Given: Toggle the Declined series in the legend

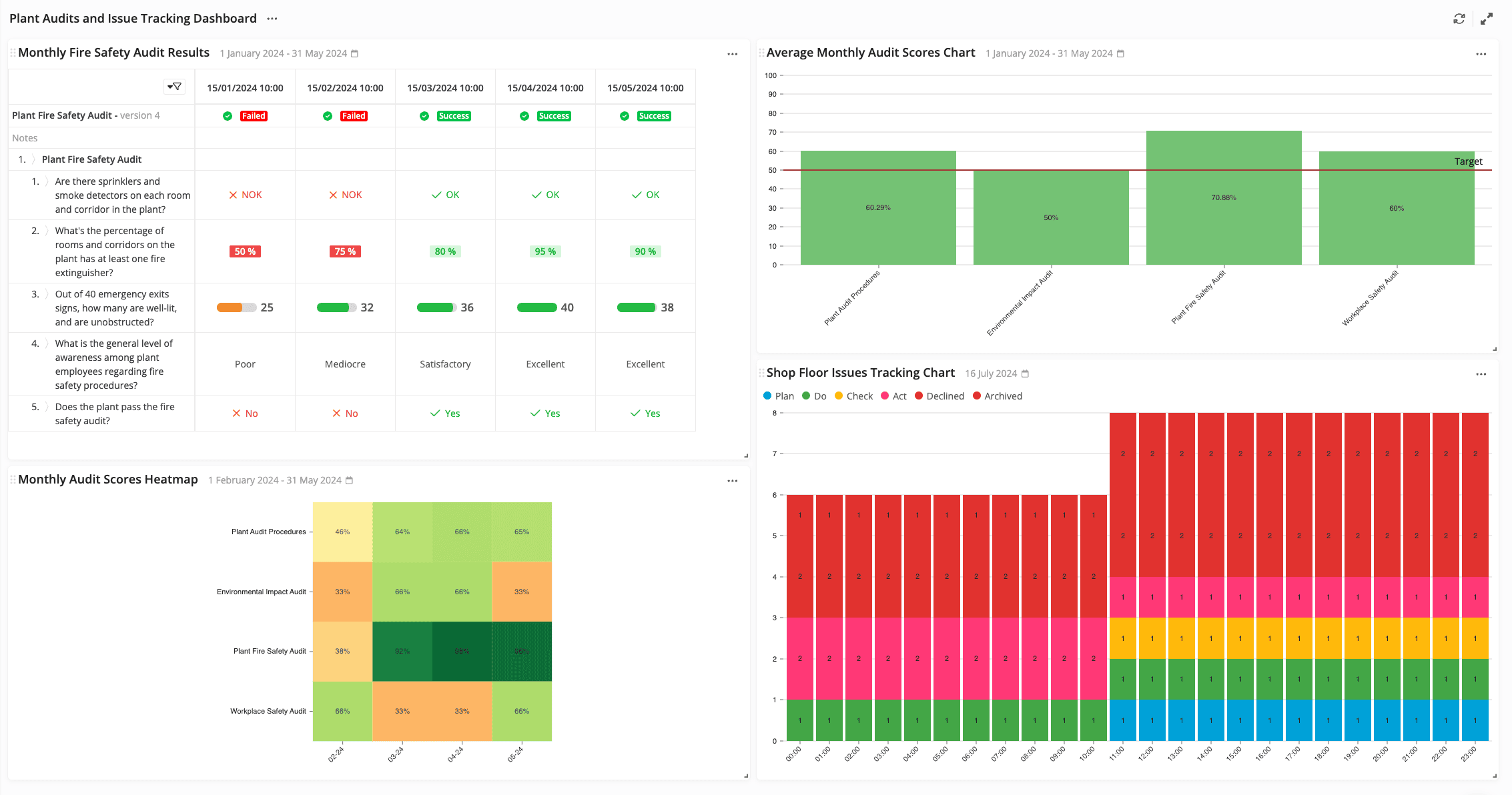Looking at the screenshot, I should [939, 395].
